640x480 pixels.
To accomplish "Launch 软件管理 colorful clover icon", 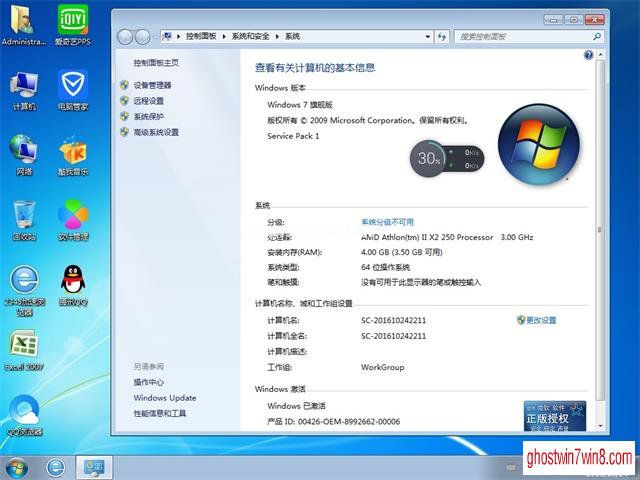I will coord(73,220).
